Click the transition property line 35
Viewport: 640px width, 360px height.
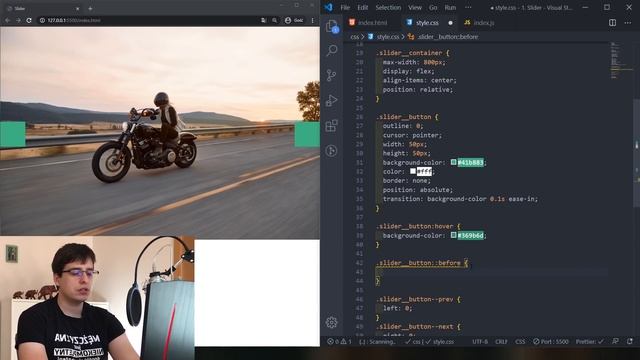click(x=460, y=199)
